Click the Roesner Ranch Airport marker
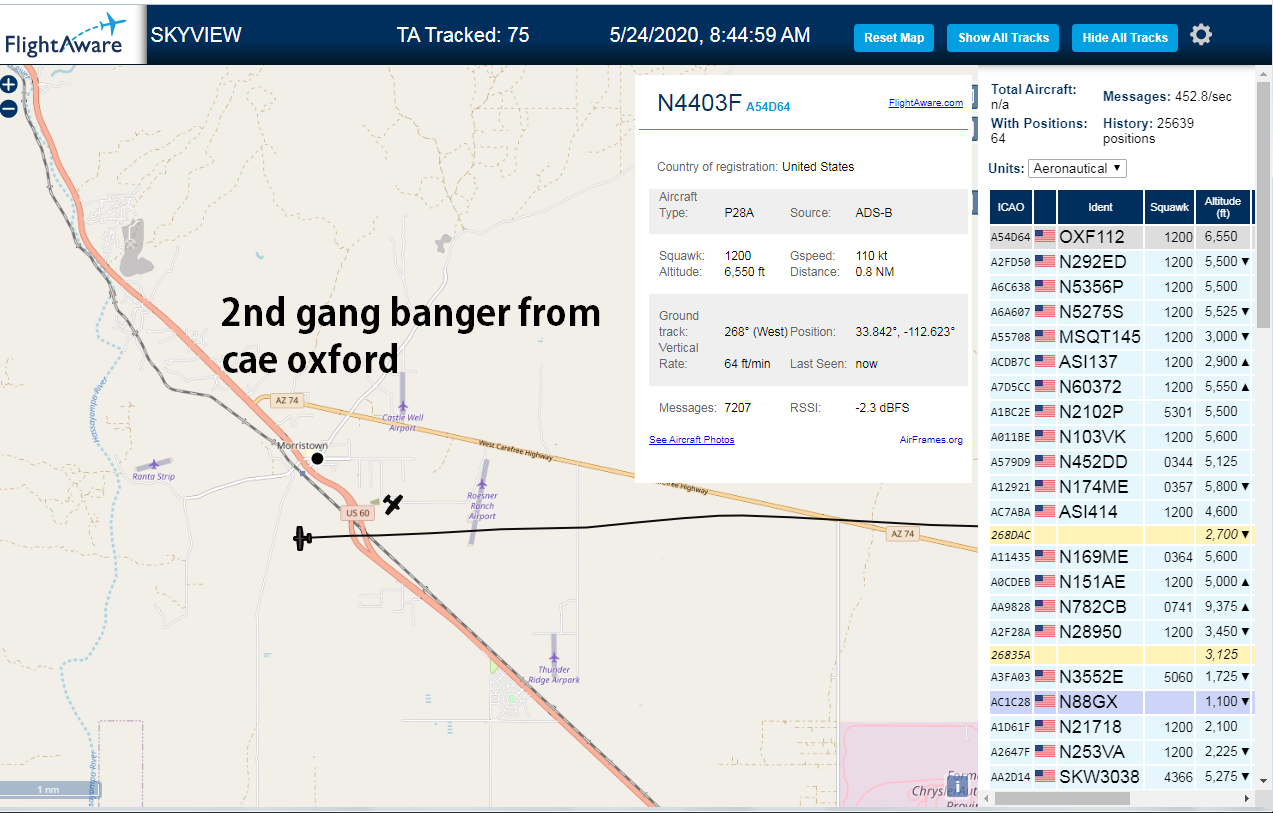Image resolution: width=1273 pixels, height=813 pixels. tap(482, 483)
